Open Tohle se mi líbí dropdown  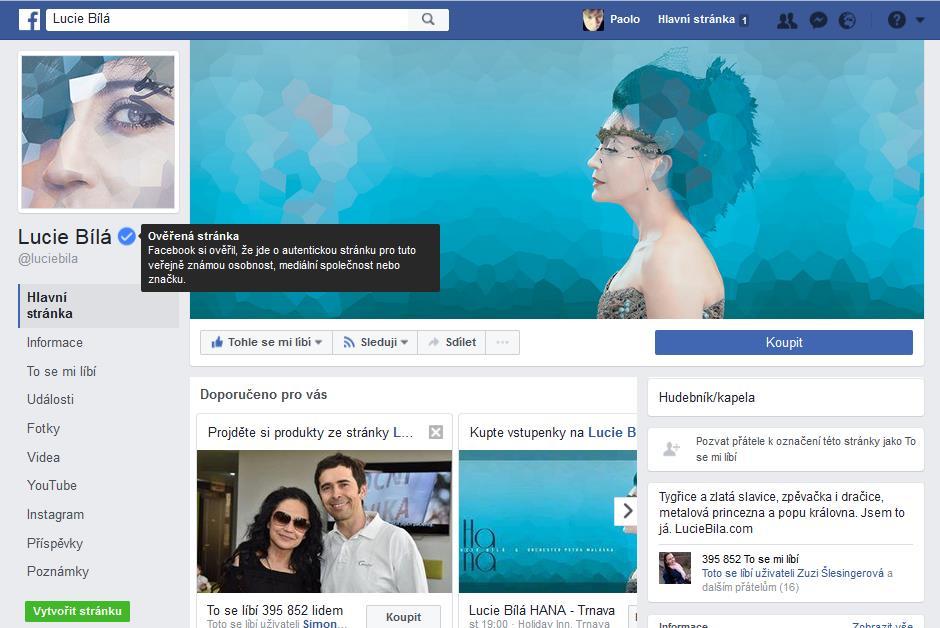pos(267,342)
